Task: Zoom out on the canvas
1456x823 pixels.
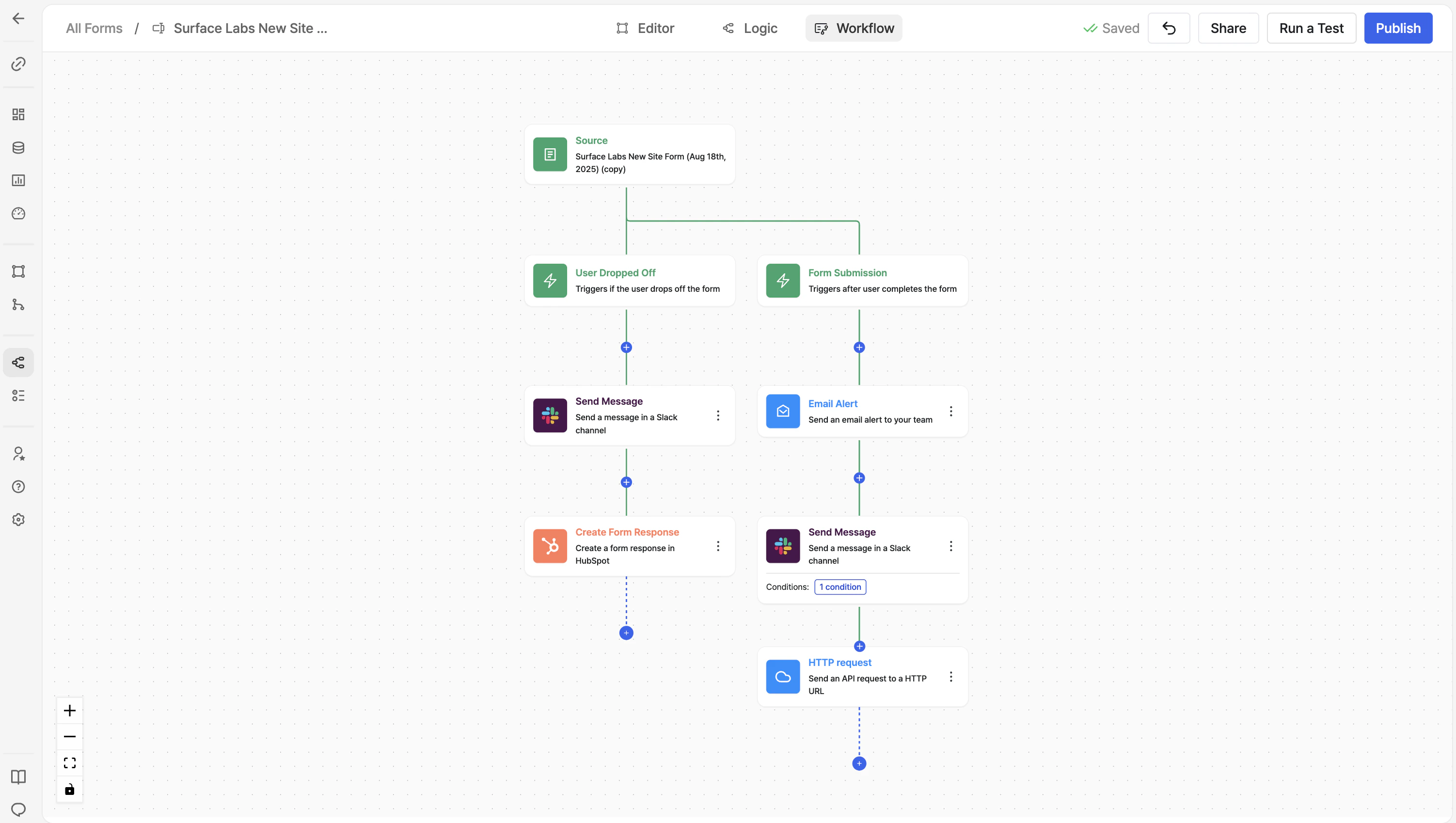Action: [x=69, y=737]
